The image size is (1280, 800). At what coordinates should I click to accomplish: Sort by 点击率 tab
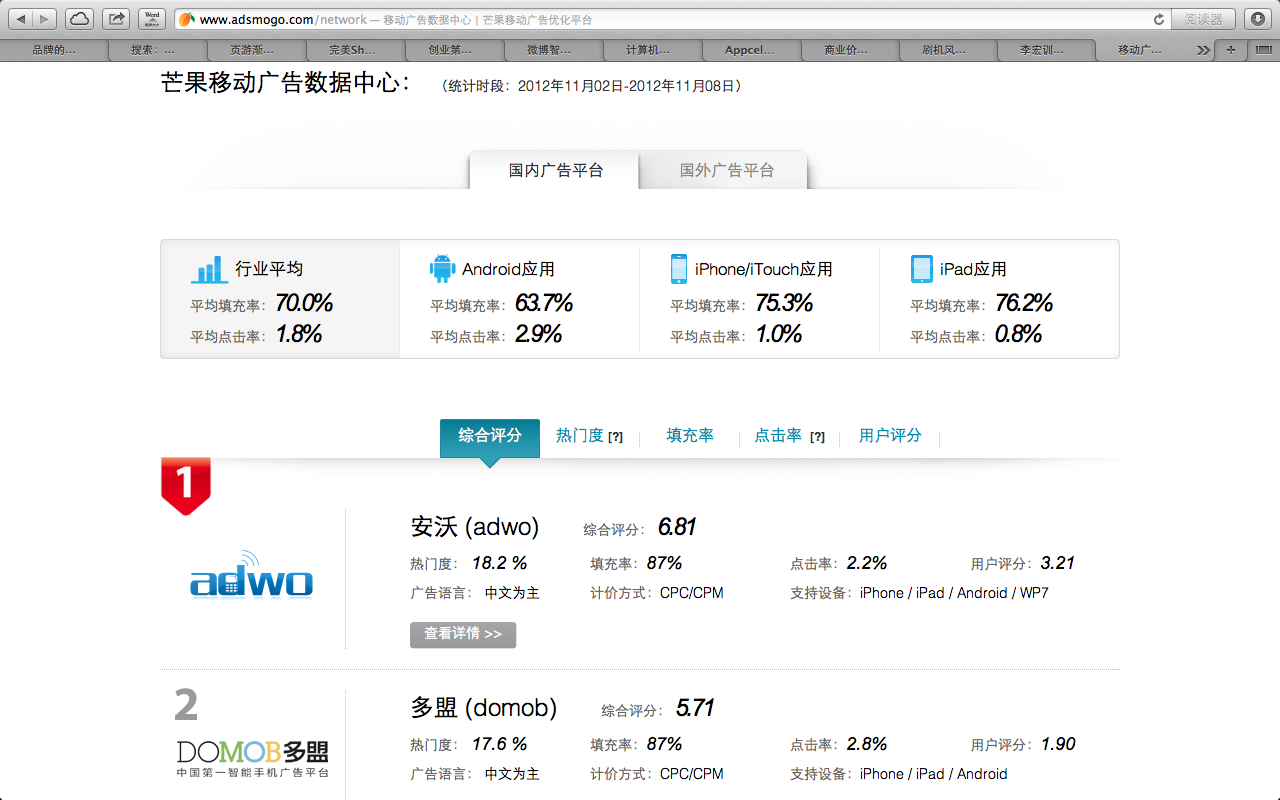coord(778,436)
